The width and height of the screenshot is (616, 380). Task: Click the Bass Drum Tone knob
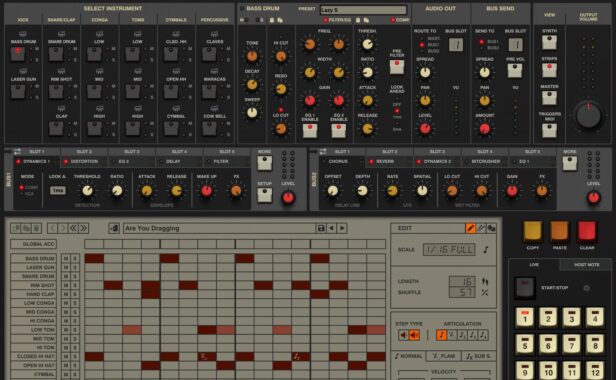(x=252, y=57)
